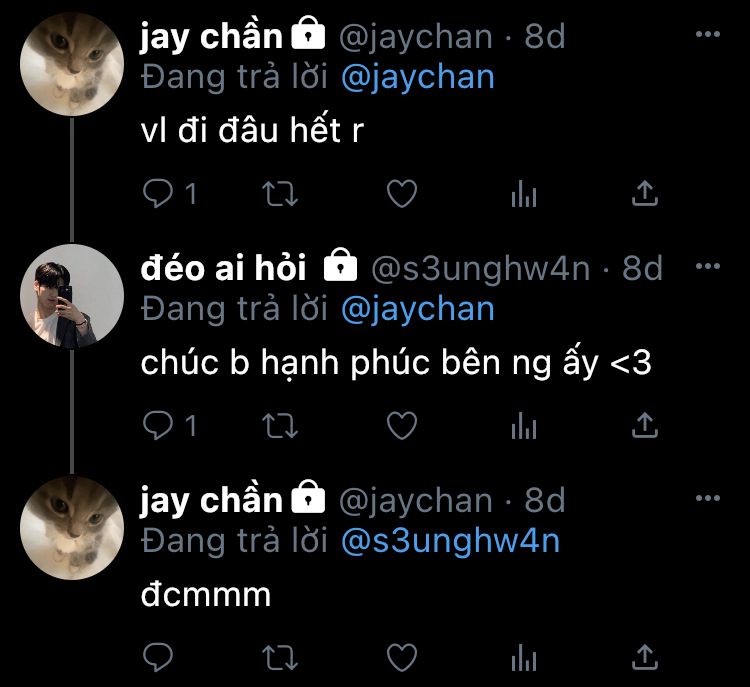750x687 pixels.
Task: Reply to the "chúc b hạnh phúc" tweet
Action: [x=158, y=425]
